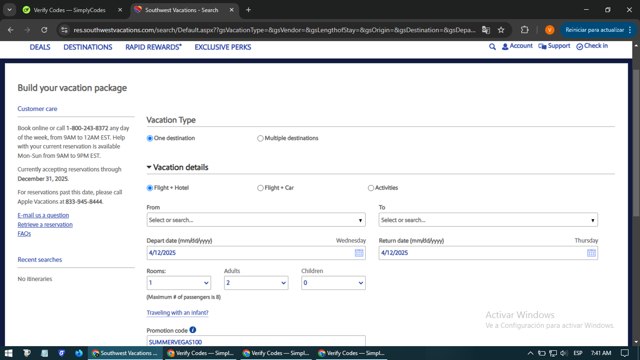Open the return date calendar icon
Image resolution: width=640 pixels, height=360 pixels.
click(x=591, y=253)
